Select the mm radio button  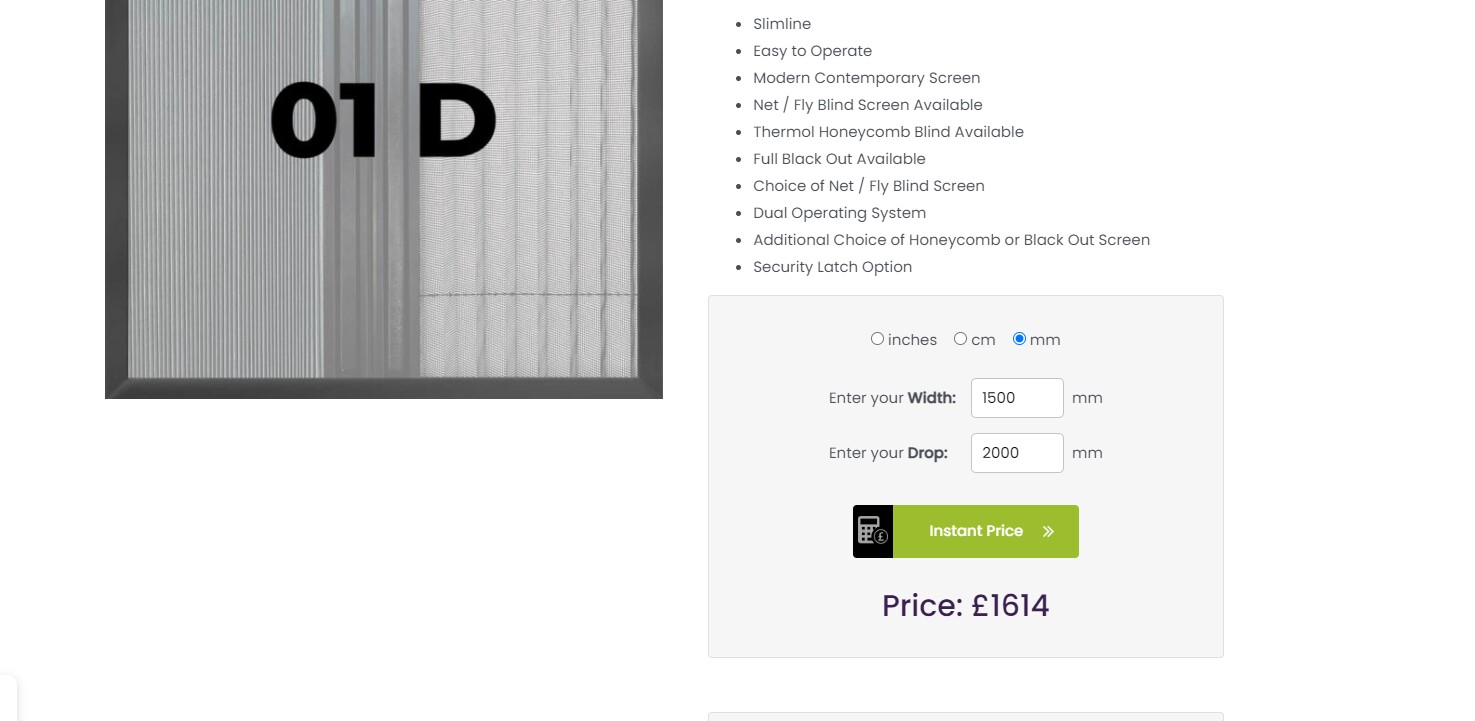1019,339
